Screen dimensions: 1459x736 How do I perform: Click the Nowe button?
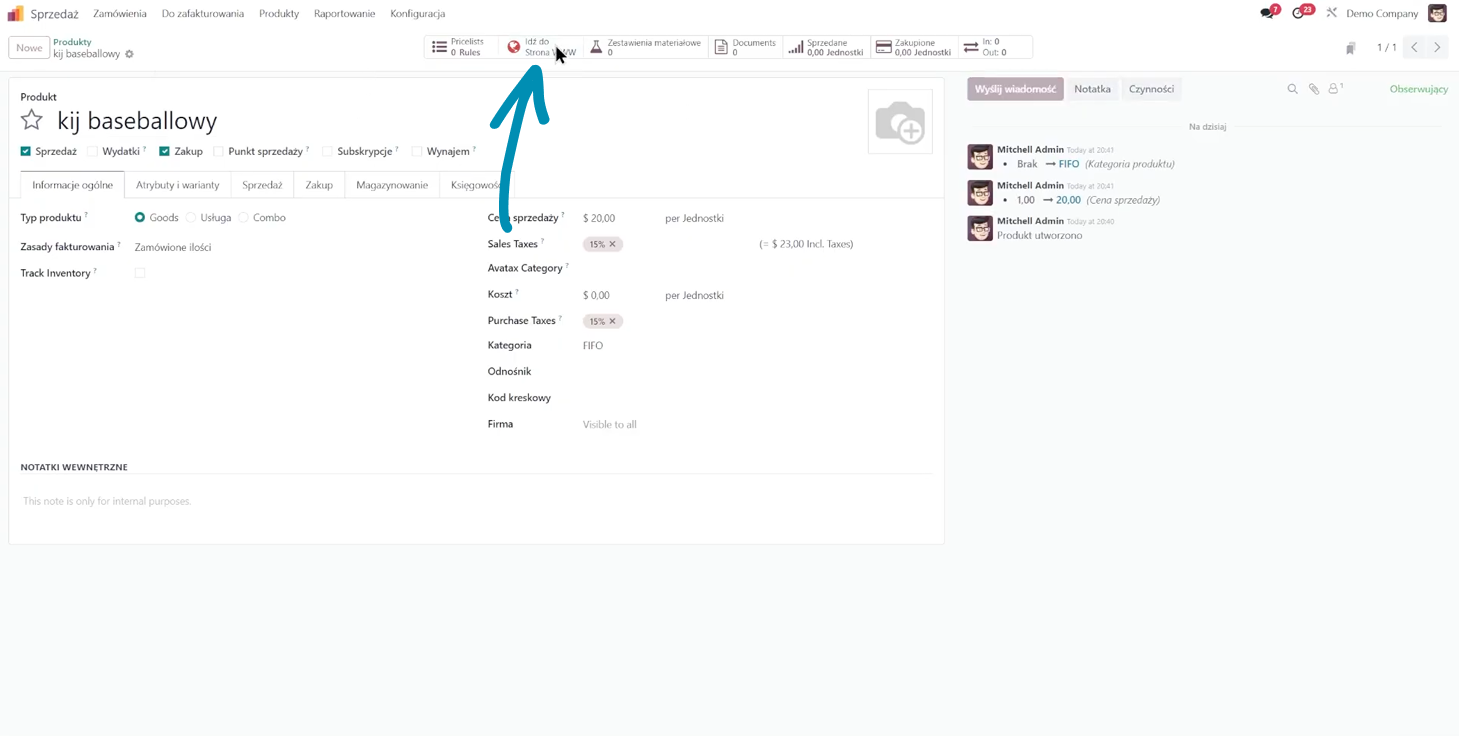coord(29,47)
